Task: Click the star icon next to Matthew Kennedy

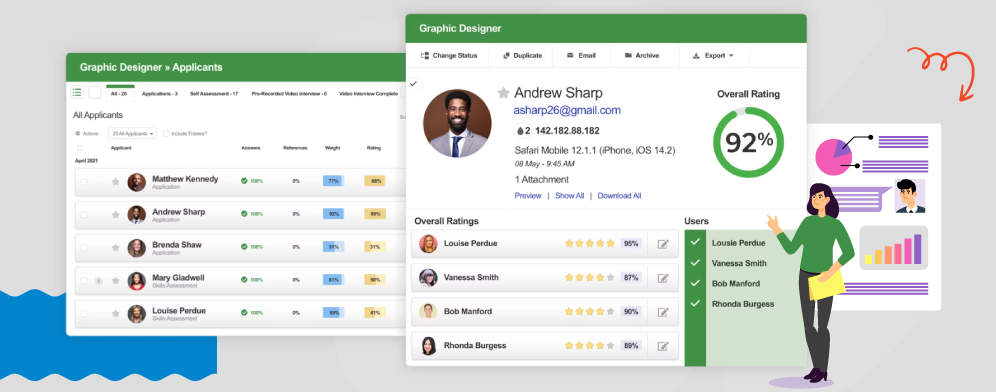Action: coord(116,182)
